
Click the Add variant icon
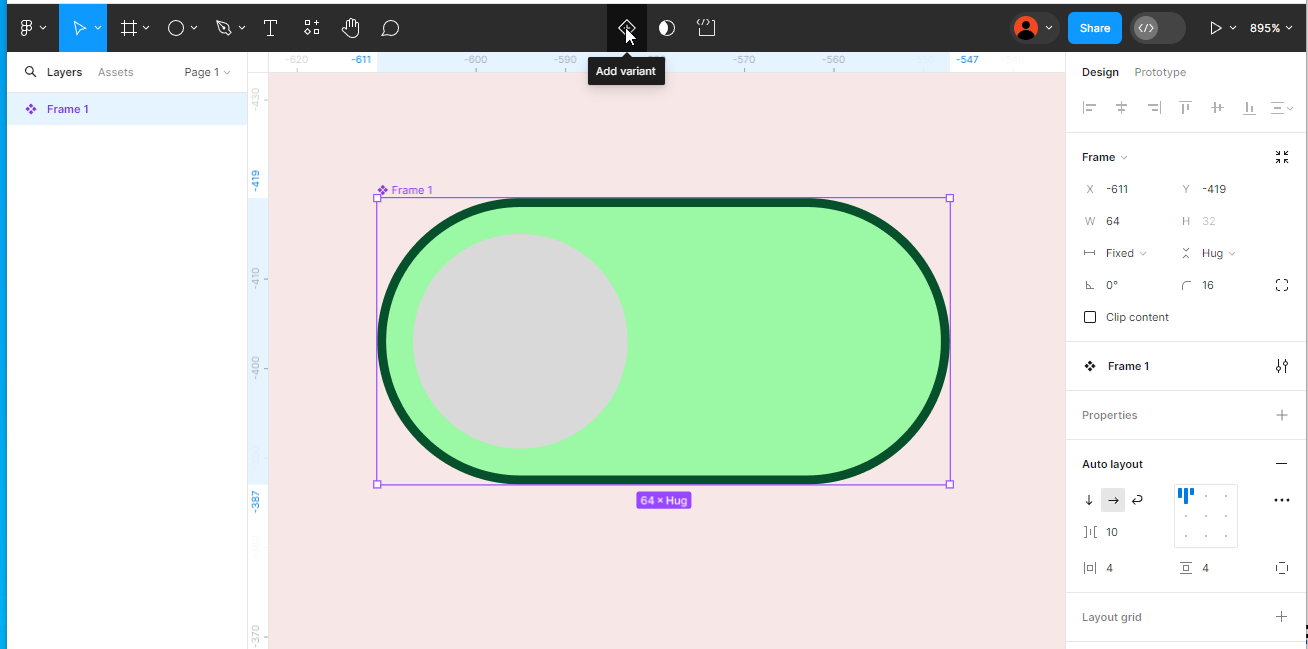(x=627, y=28)
